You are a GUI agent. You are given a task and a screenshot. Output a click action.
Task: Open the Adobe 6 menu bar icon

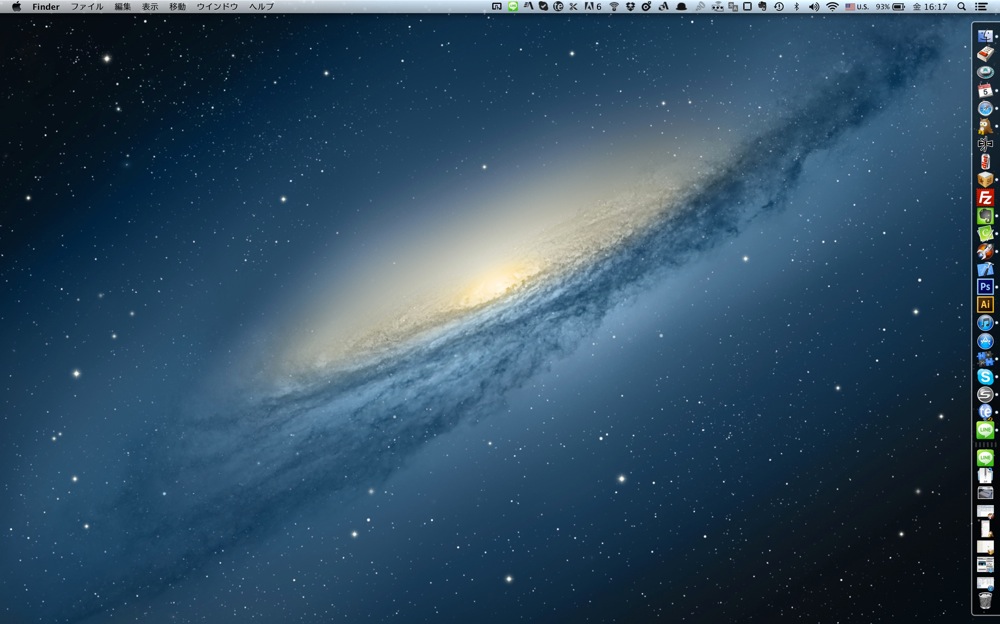coord(593,6)
